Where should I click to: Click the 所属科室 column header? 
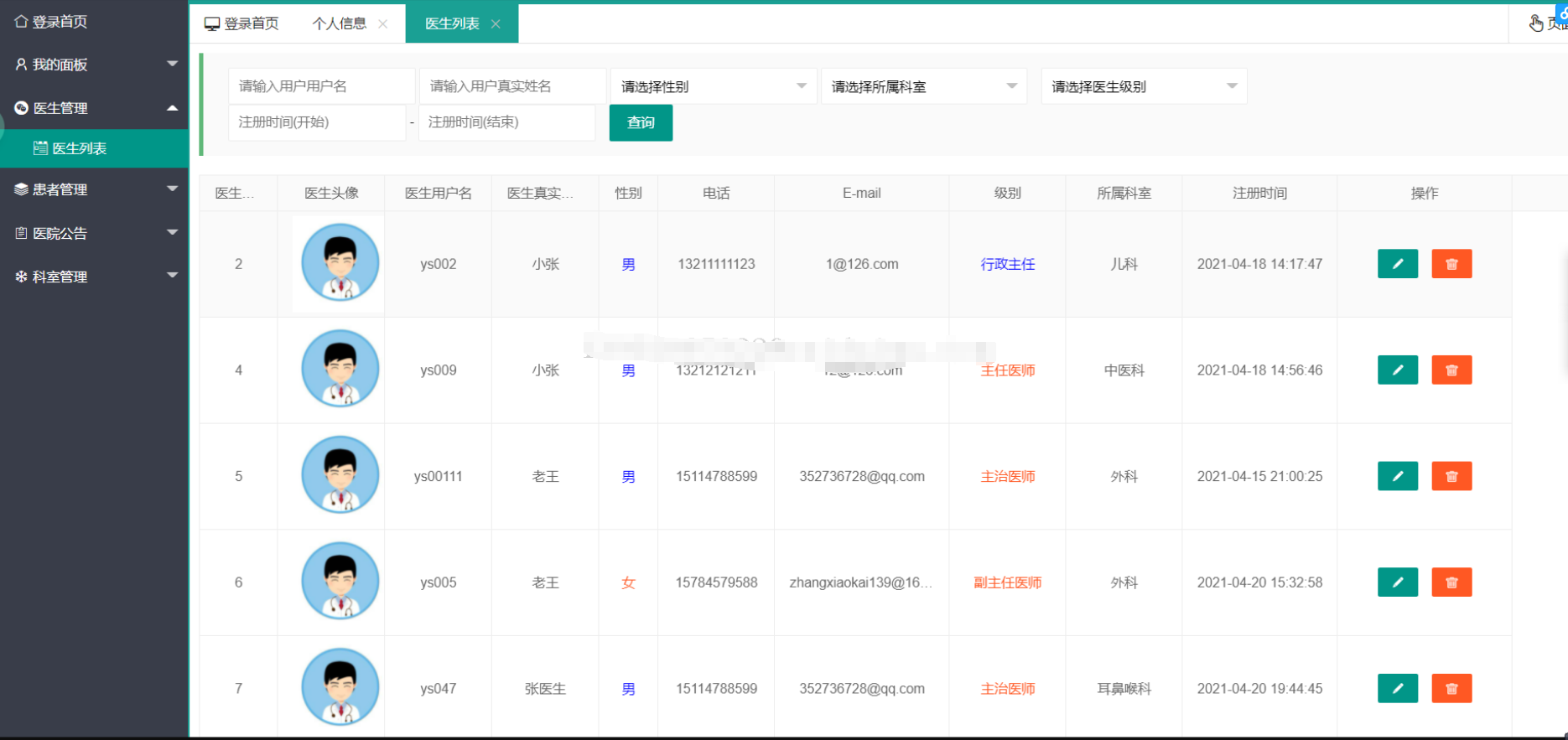click(x=1124, y=193)
